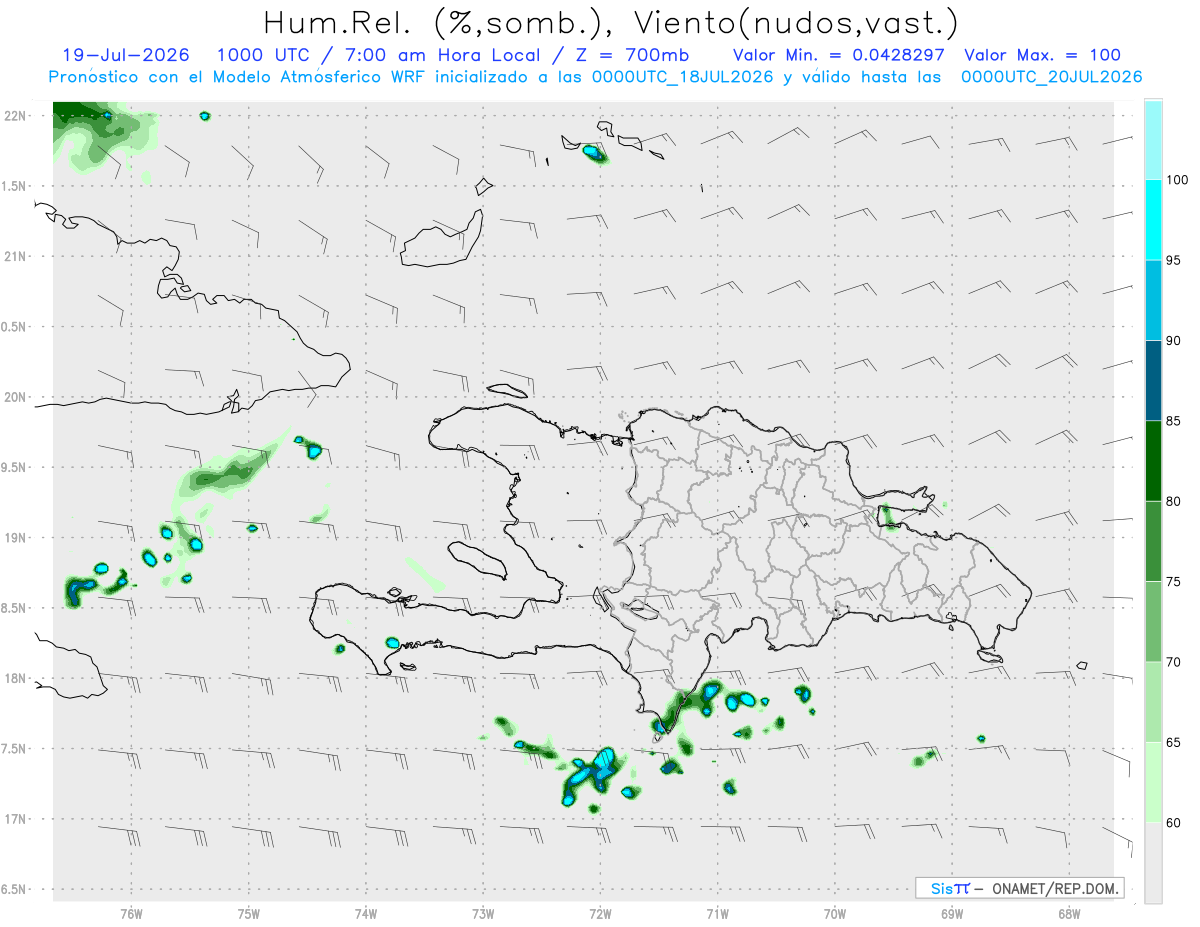Click the '70W' longitude axis label

(x=835, y=912)
